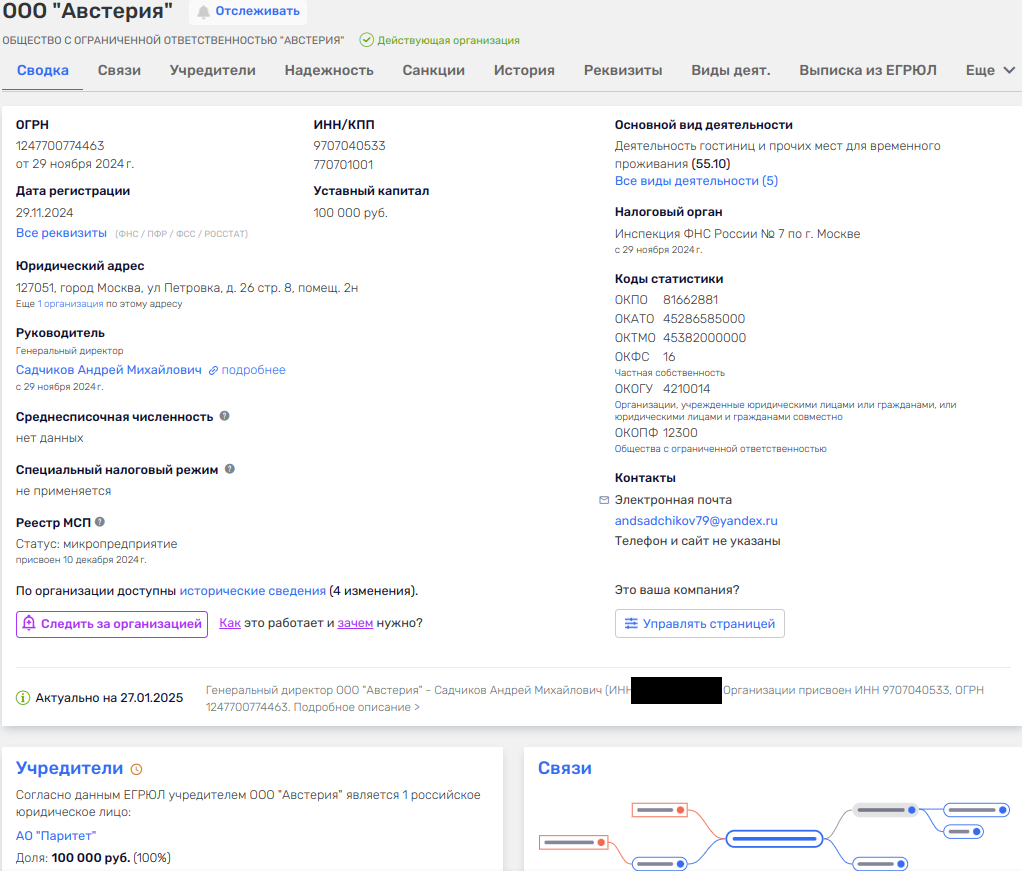
Task: Switch to the Сводка tab
Action: 42,70
